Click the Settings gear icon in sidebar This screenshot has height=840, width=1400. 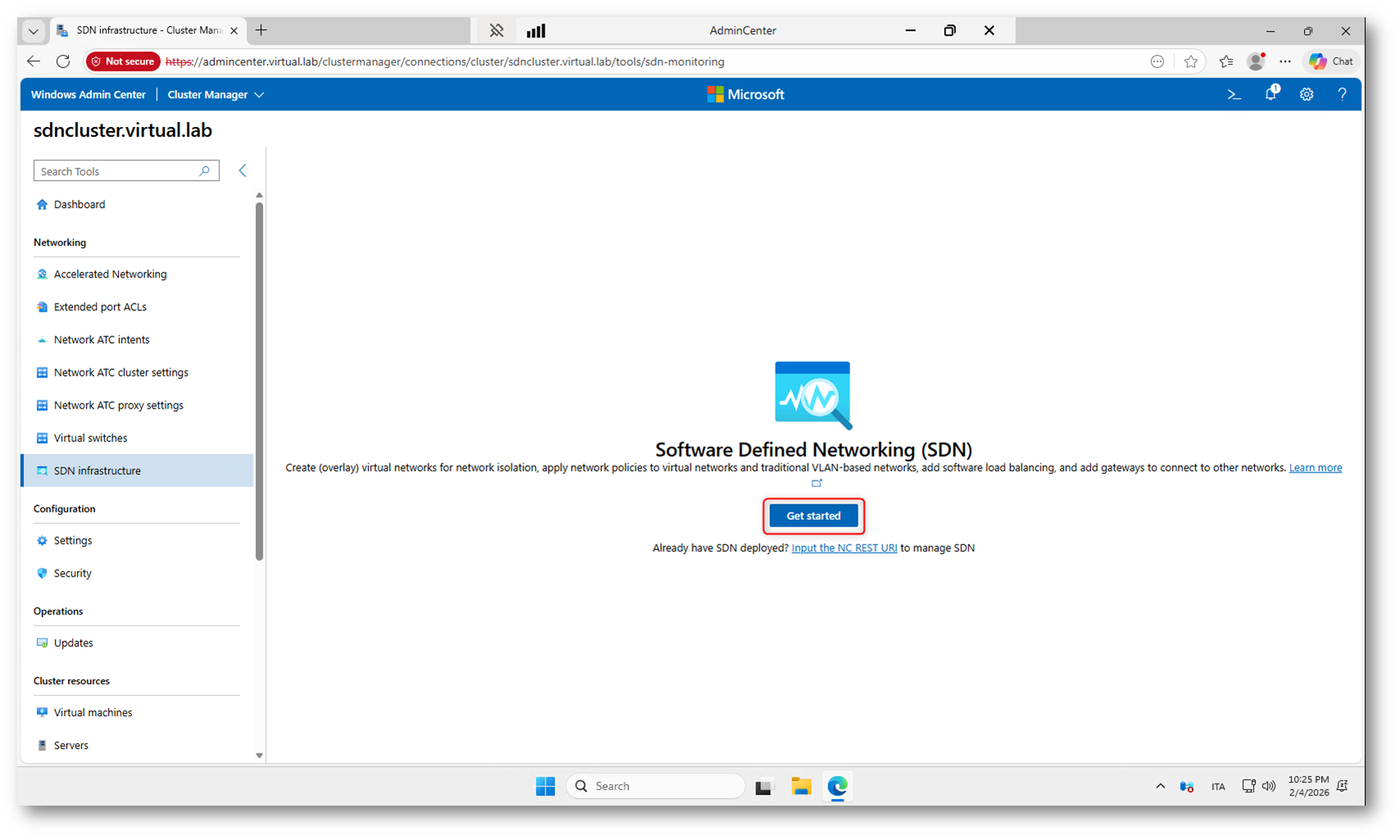pos(42,540)
